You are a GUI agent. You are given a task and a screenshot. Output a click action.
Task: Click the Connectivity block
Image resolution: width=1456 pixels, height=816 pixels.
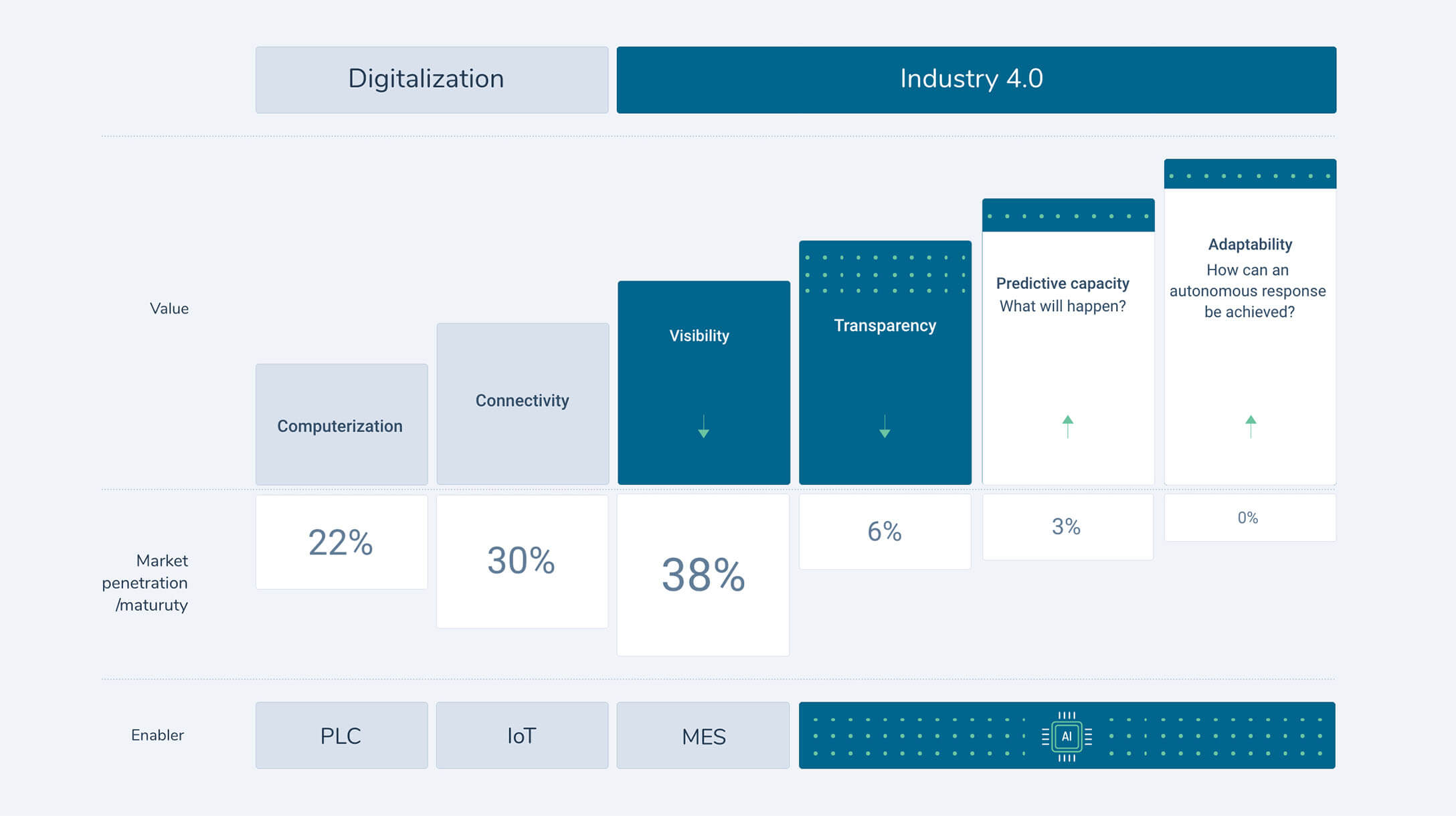click(x=522, y=403)
